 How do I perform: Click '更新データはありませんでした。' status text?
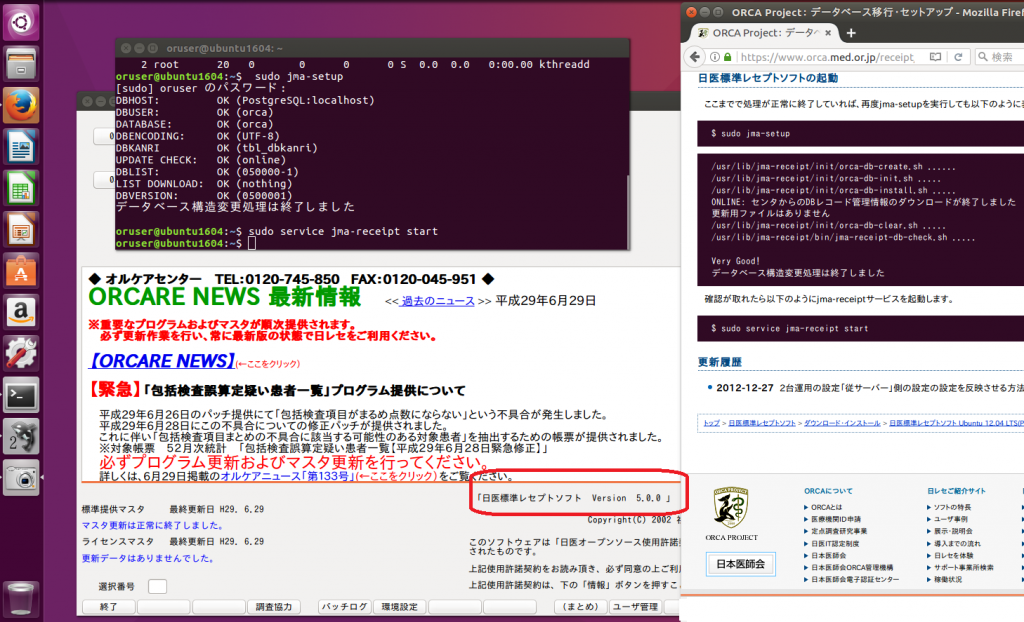click(x=149, y=559)
